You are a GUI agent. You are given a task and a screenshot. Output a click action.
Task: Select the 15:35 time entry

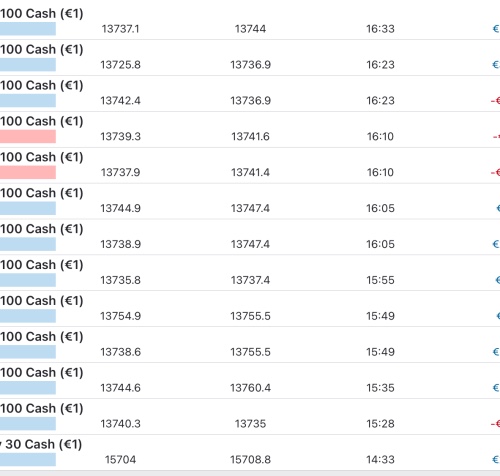pyautogui.click(x=380, y=388)
